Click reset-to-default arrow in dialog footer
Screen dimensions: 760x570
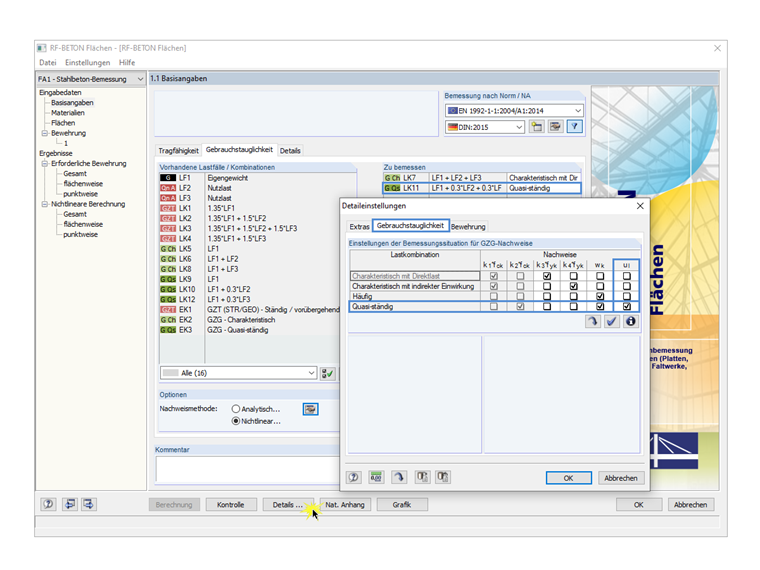click(x=399, y=477)
